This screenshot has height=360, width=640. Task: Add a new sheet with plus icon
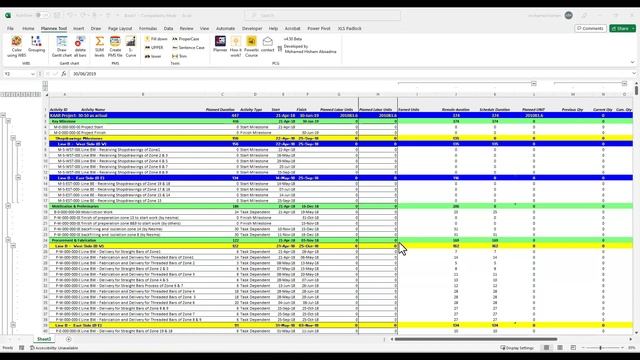click(x=69, y=339)
